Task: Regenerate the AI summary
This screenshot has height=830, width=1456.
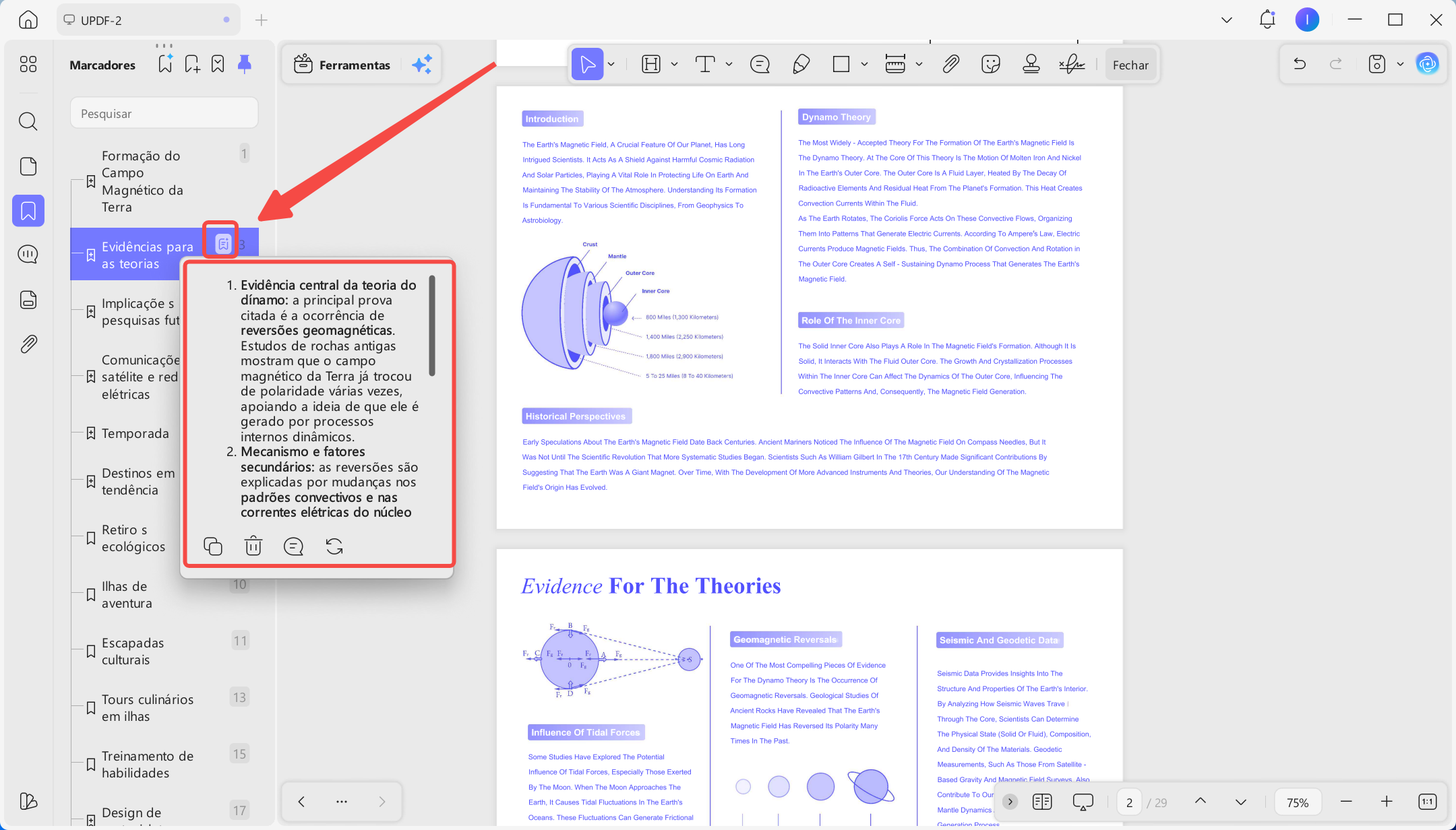Action: 334,546
